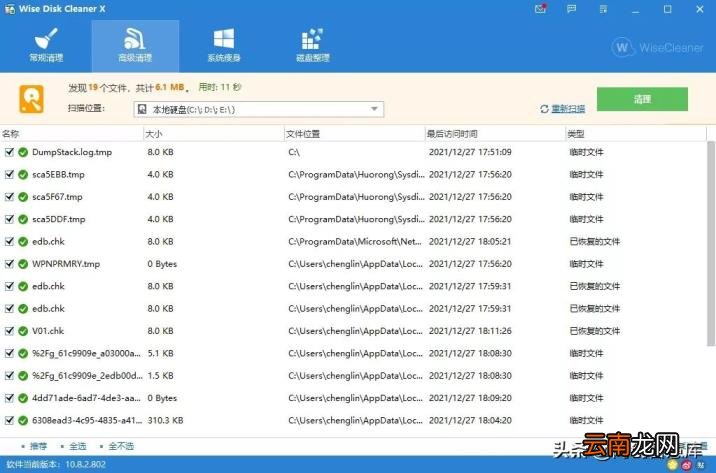This screenshot has width=716, height=473.
Task: Uncheck edb.chk in ProgramData\Microsoft row
Action: [x=9, y=242]
